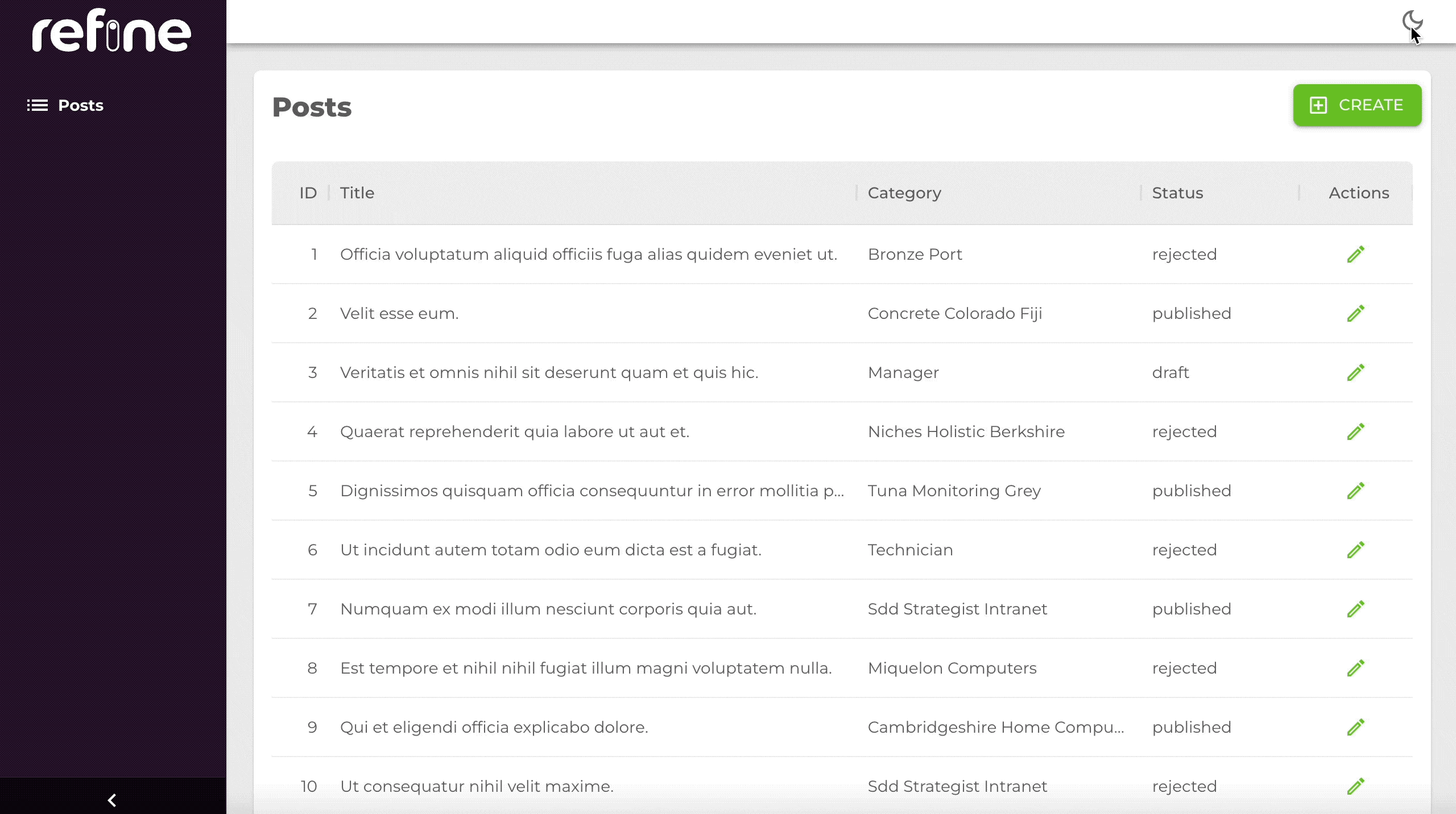Edit post 1 with pencil icon
The width and height of the screenshot is (1456, 814).
click(1355, 254)
